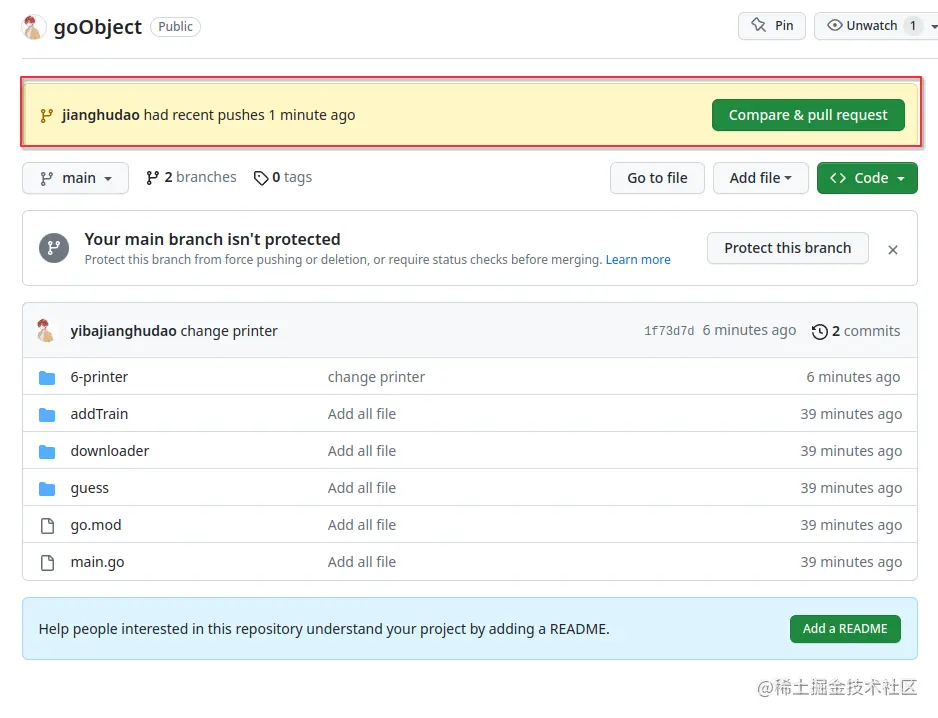Viewport: 938px width, 718px height.
Task: Click the main.go file icon
Action: (x=47, y=562)
